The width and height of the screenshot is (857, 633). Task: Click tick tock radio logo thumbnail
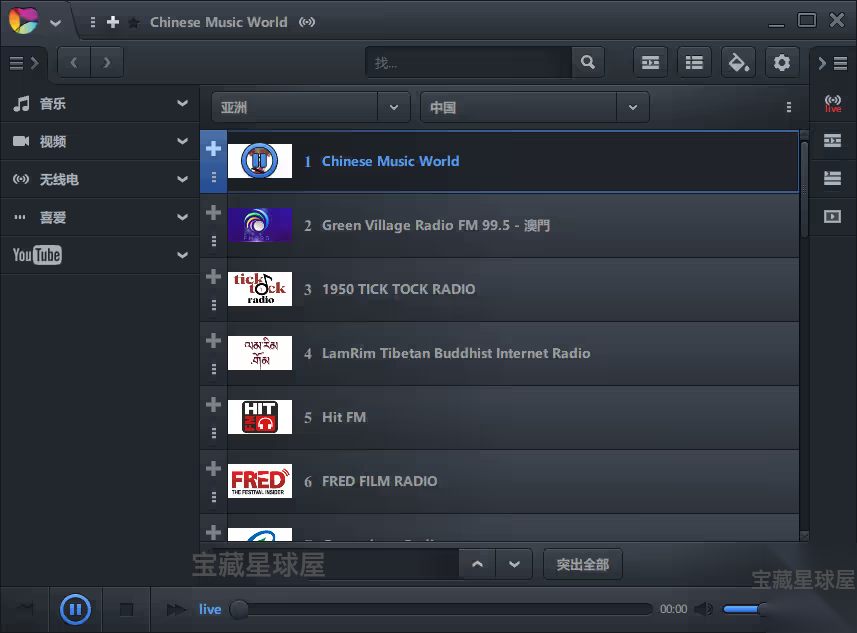260,289
